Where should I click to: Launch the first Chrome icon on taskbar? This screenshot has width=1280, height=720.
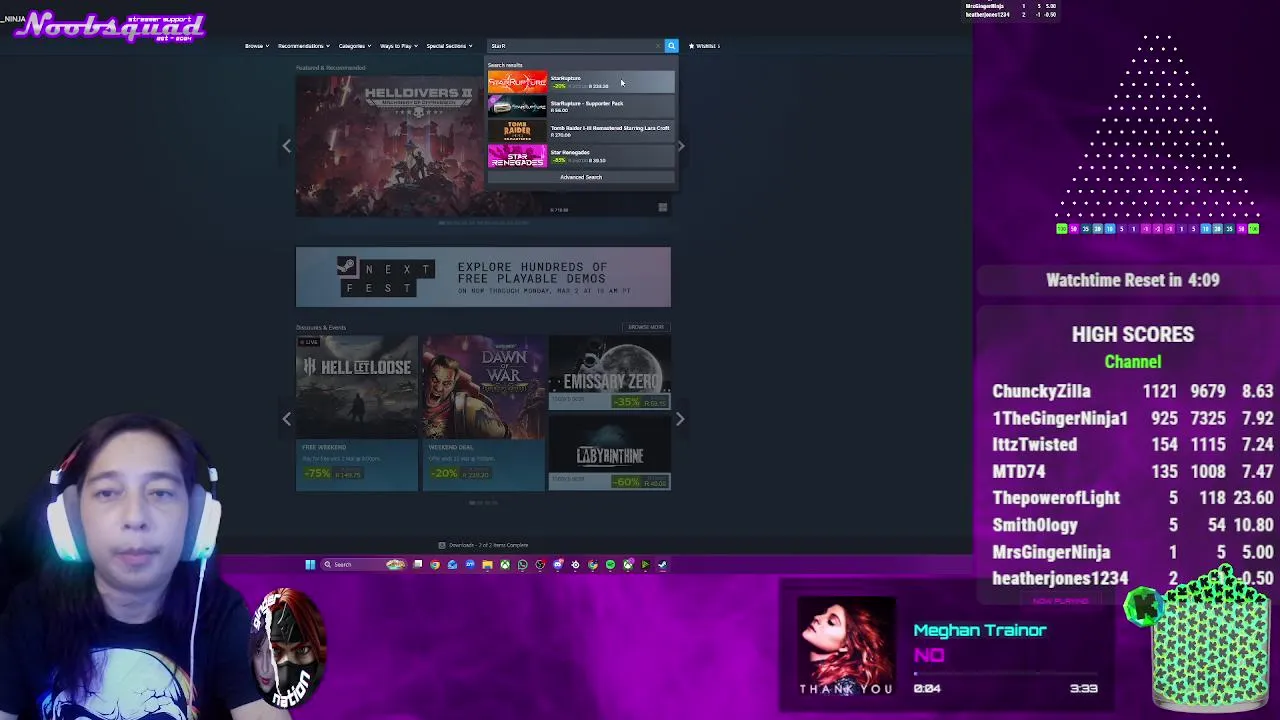435,565
